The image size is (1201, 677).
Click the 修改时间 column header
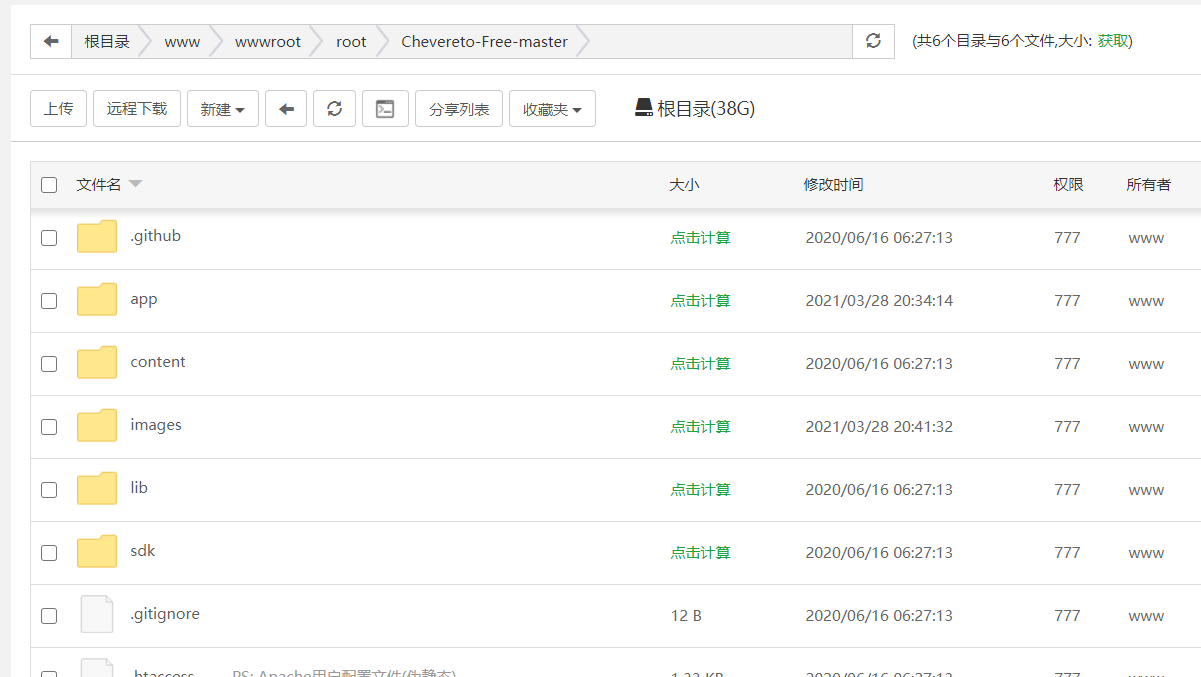coord(833,185)
